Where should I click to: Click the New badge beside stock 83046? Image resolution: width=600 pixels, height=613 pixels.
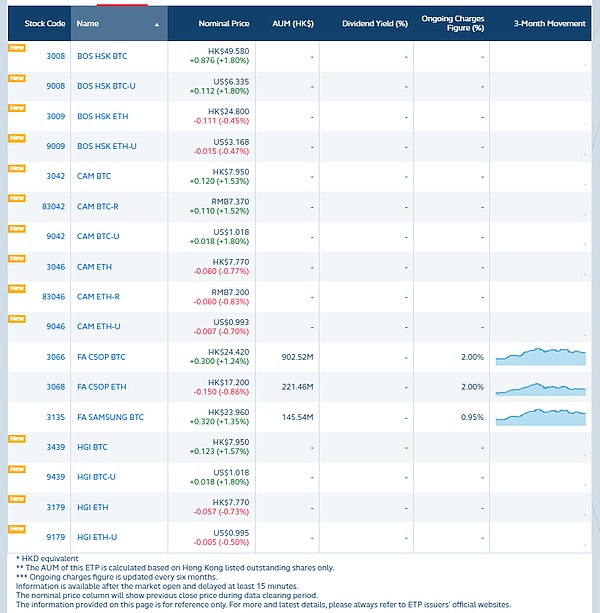pyautogui.click(x=16, y=288)
